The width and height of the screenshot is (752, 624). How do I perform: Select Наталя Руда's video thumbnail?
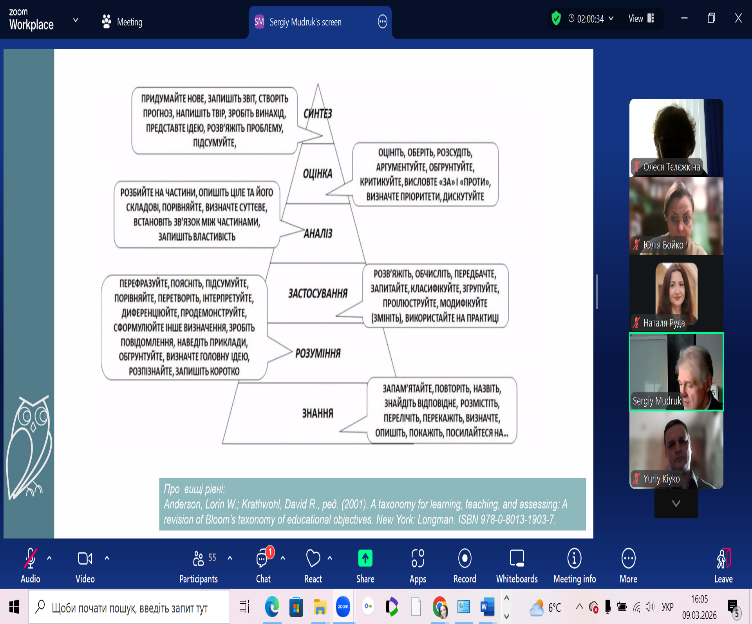point(675,295)
